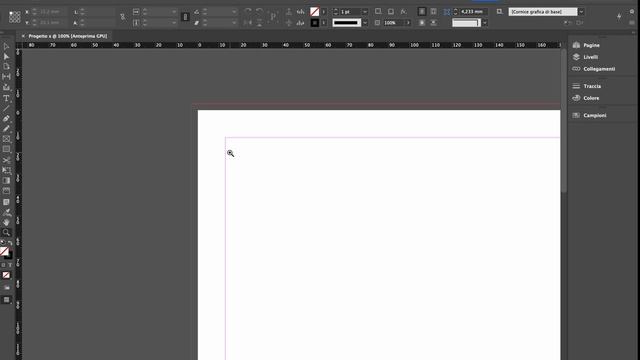
Task: Select the Zoom tool in toolbox
Action: (x=6, y=233)
